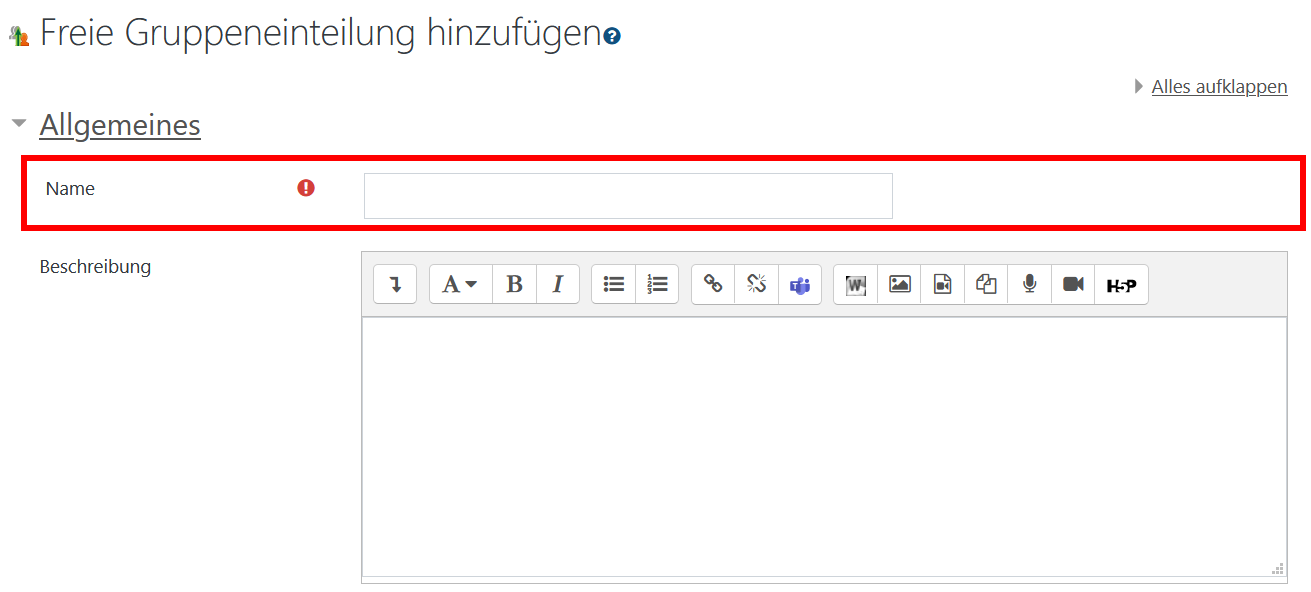The height and width of the screenshot is (592, 1311).
Task: Import a Word document into the editor
Action: click(854, 284)
